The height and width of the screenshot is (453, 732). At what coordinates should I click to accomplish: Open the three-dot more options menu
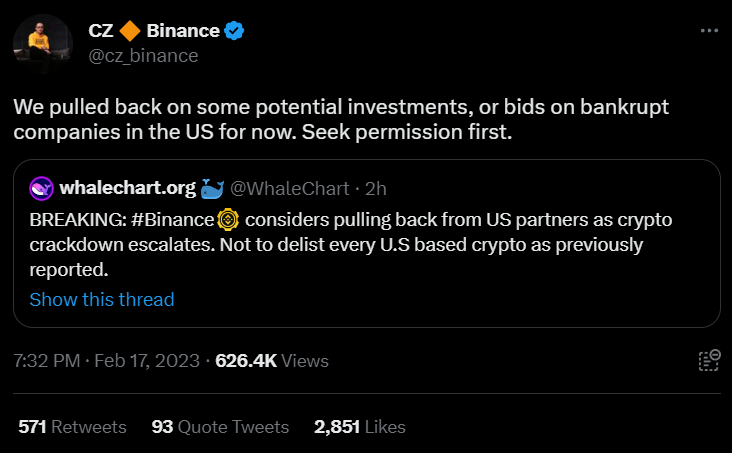click(709, 31)
